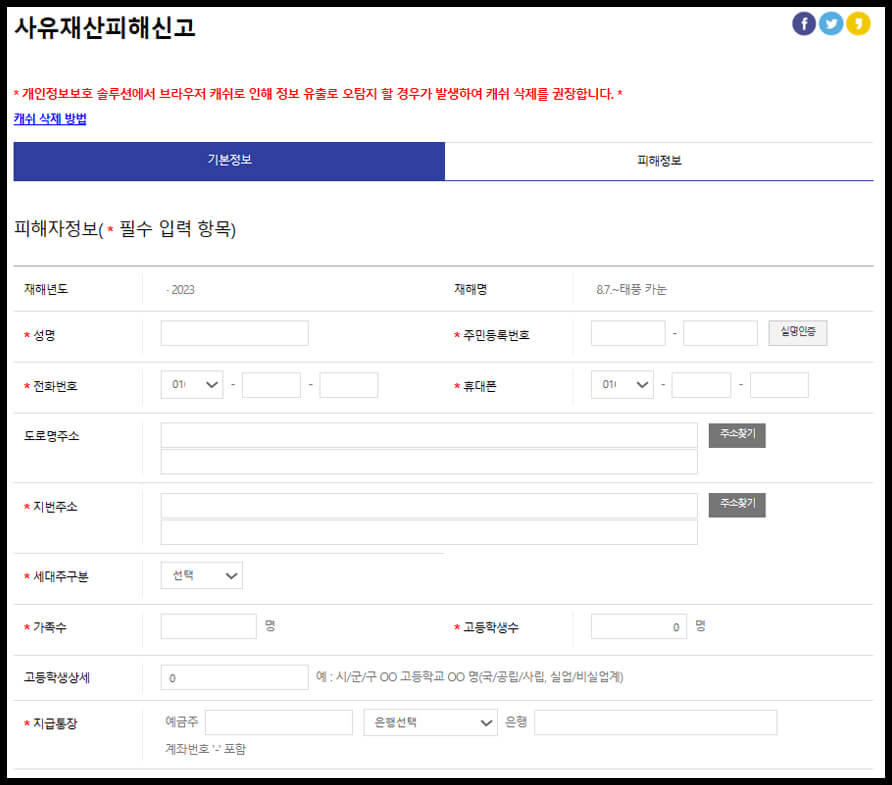
Task: Click the 가족수 family count field
Action: [208, 625]
